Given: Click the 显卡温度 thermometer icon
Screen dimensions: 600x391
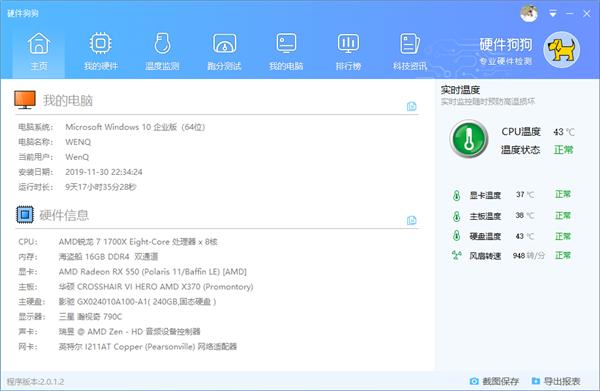Looking at the screenshot, I should 456,195.
